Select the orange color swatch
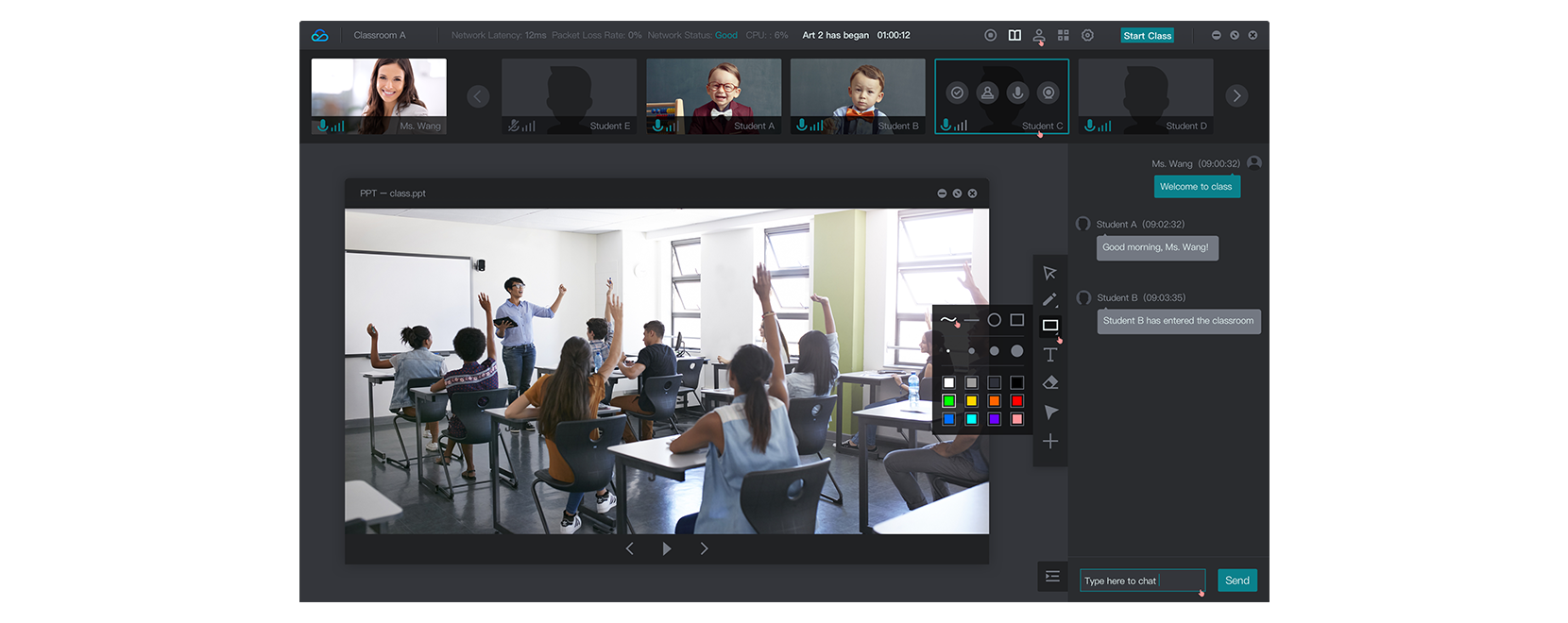1568x623 pixels. [995, 401]
